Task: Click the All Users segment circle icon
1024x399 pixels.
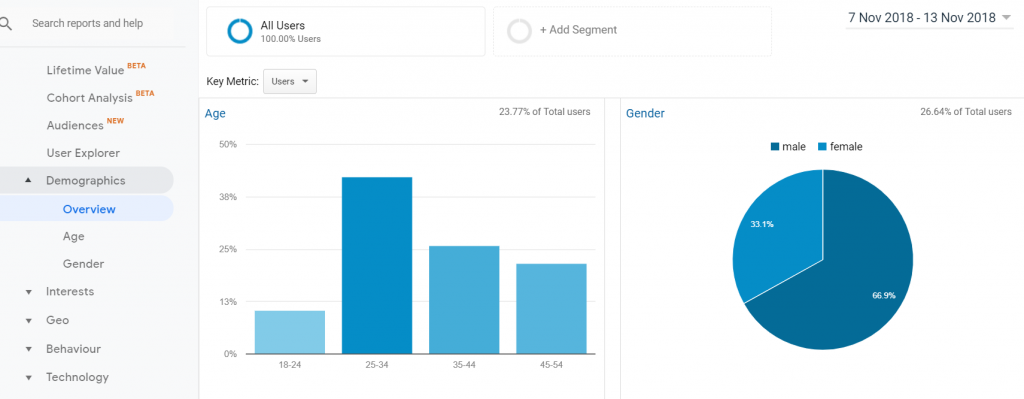Action: pos(240,31)
